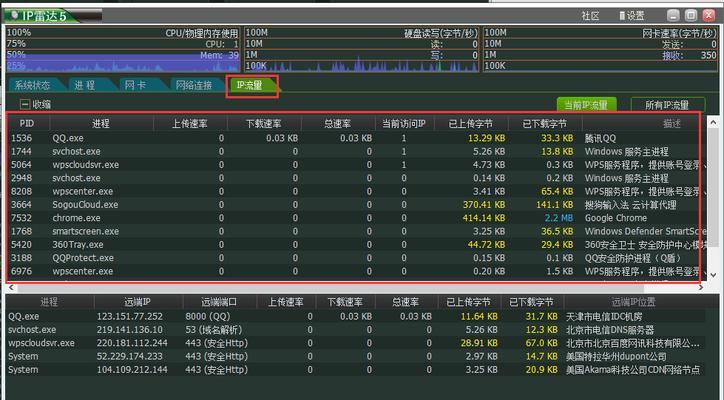Show 所有IP流量 view
This screenshot has height=400, width=724.
[x=667, y=104]
